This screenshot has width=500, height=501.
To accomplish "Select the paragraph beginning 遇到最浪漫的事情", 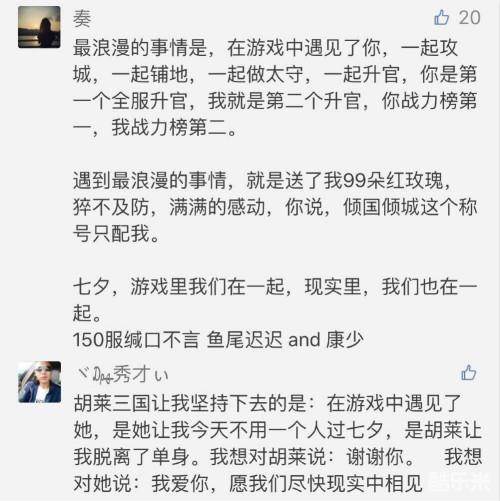I will point(275,207).
